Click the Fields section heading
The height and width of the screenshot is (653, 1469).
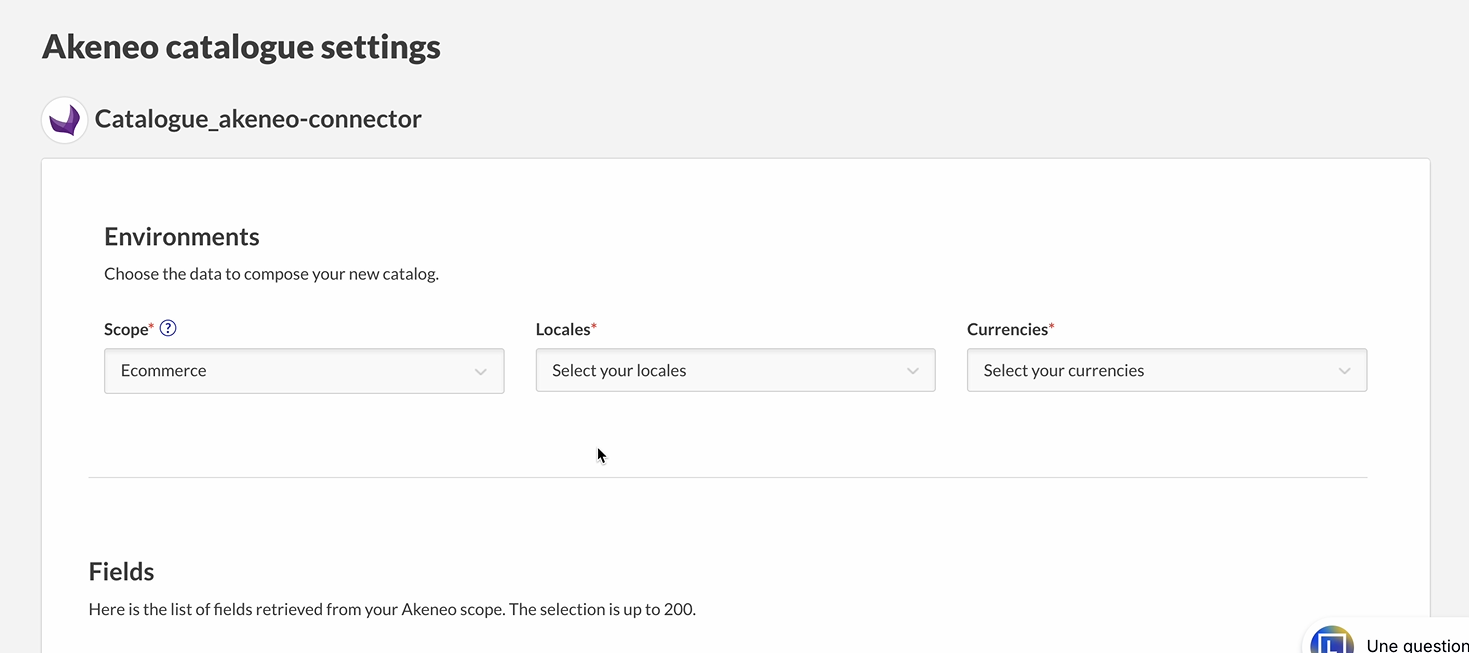coord(121,572)
